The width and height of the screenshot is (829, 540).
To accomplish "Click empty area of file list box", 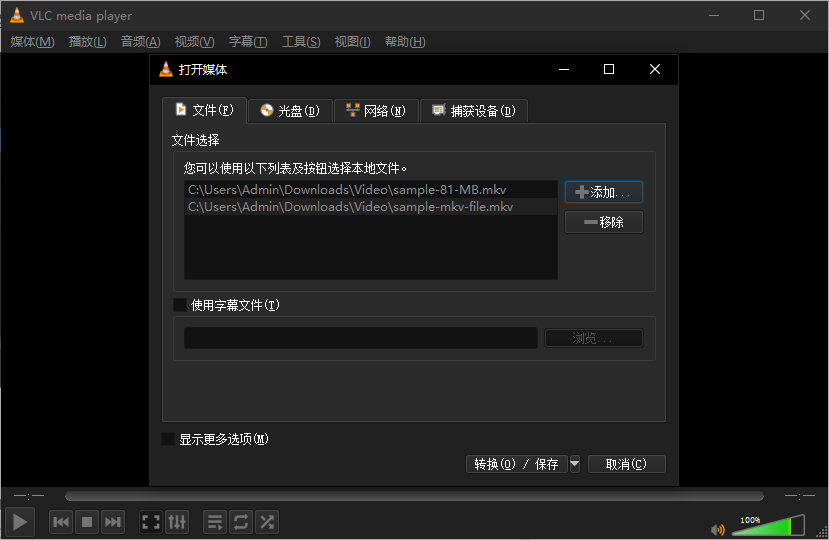I will tap(371, 247).
